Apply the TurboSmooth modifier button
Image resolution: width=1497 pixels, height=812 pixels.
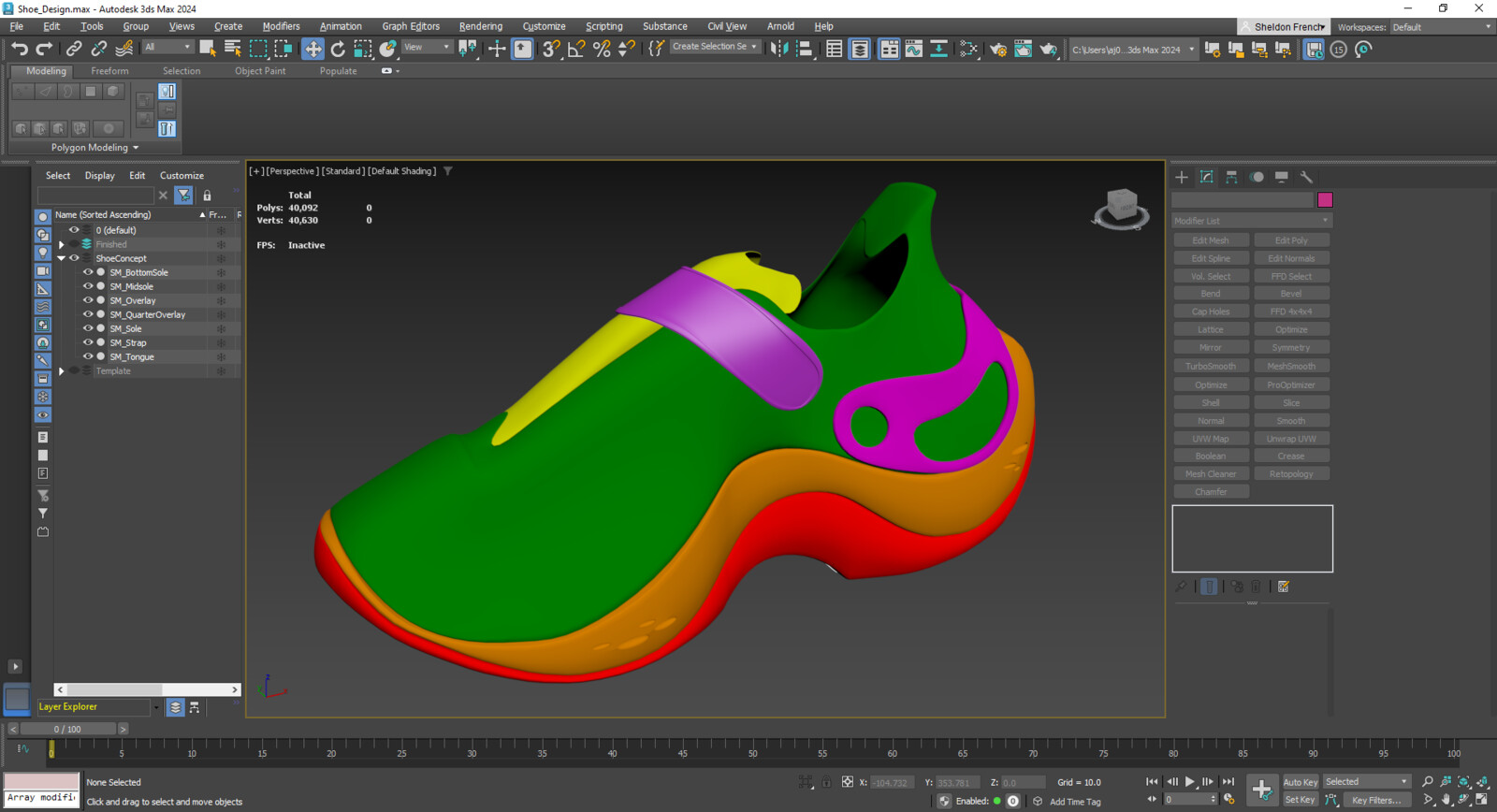click(x=1211, y=367)
